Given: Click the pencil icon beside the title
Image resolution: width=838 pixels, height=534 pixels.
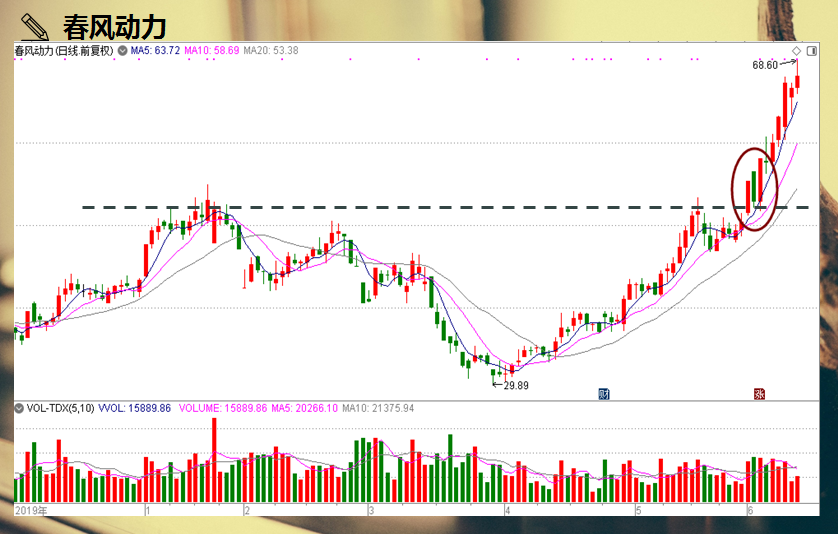Looking at the screenshot, I should click(35, 22).
